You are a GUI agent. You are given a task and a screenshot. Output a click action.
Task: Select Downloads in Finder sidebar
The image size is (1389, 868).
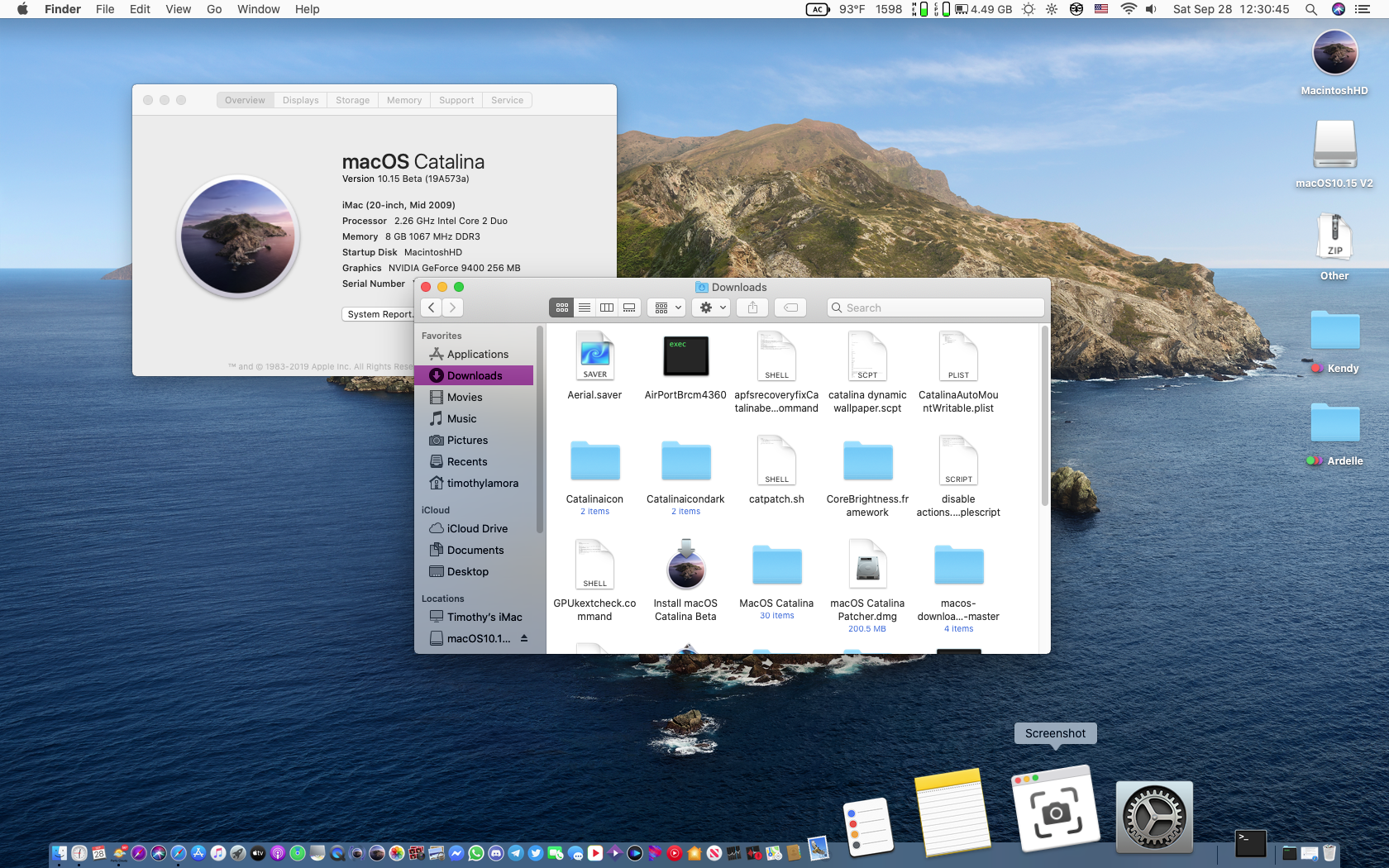(474, 375)
